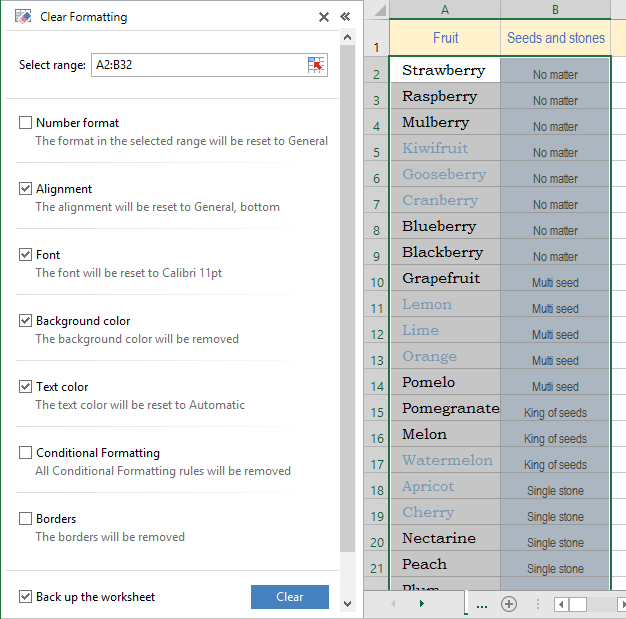Screen dimensions: 626x619
Task: Select the Blueberry cell
Action: (445, 226)
